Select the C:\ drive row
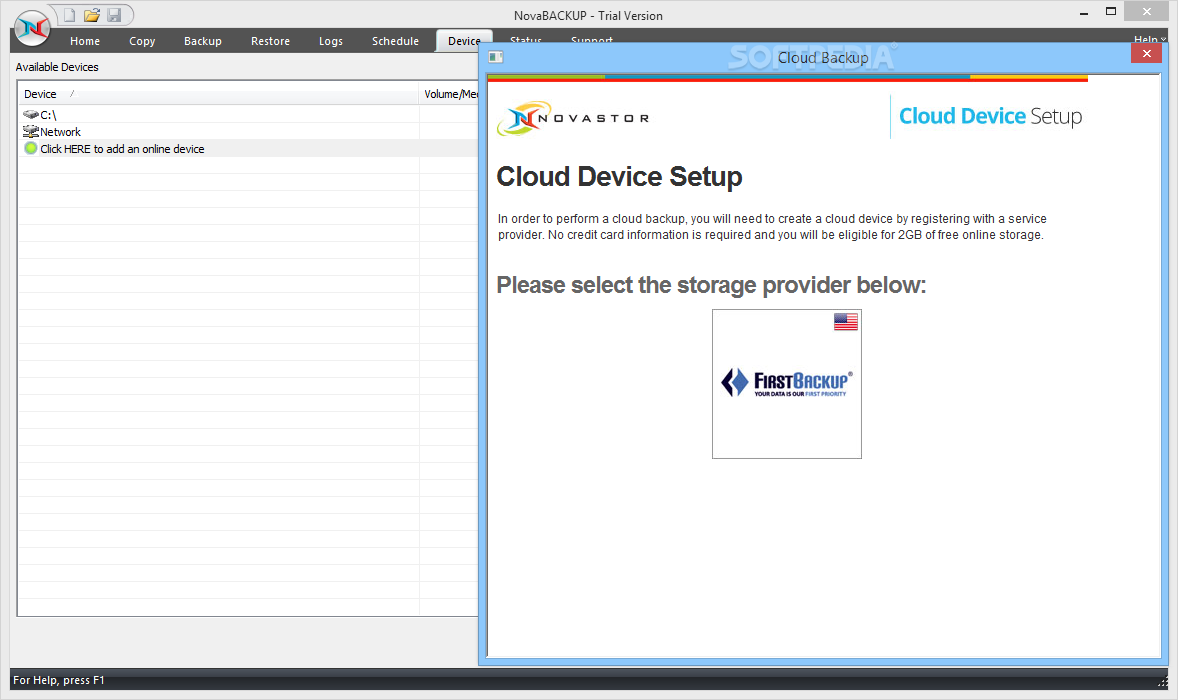The image size is (1178, 700). coord(248,115)
